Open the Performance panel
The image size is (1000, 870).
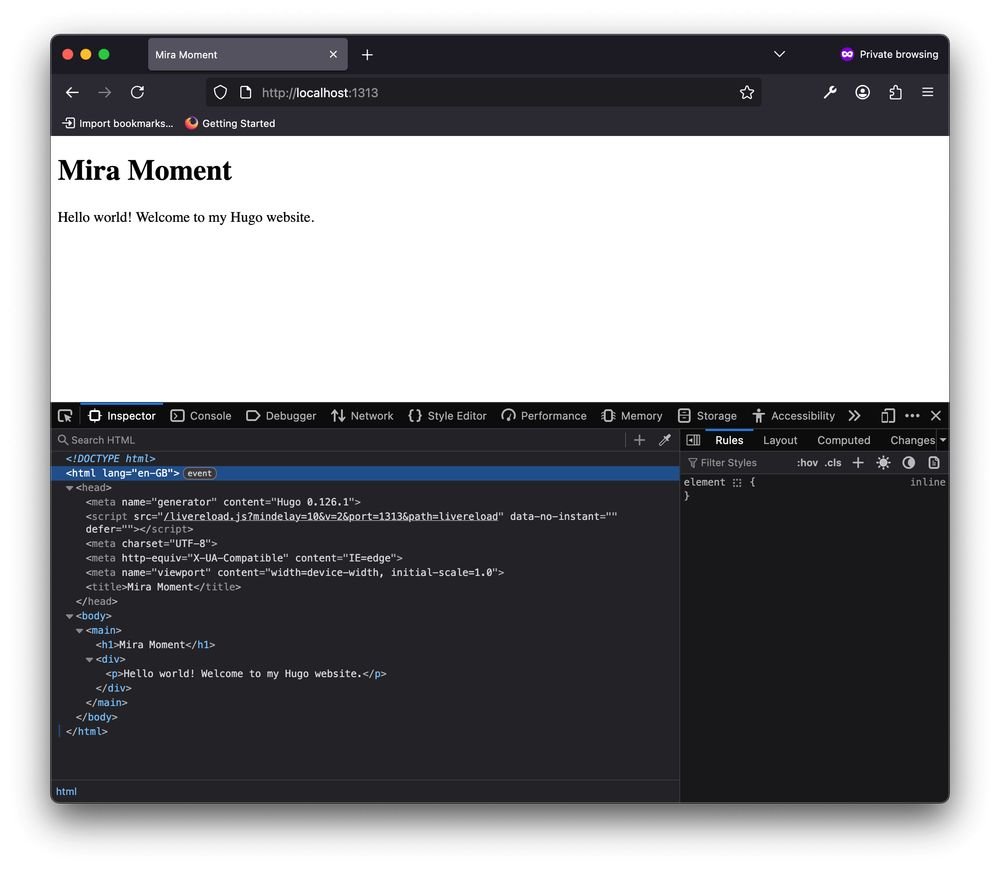click(x=544, y=416)
